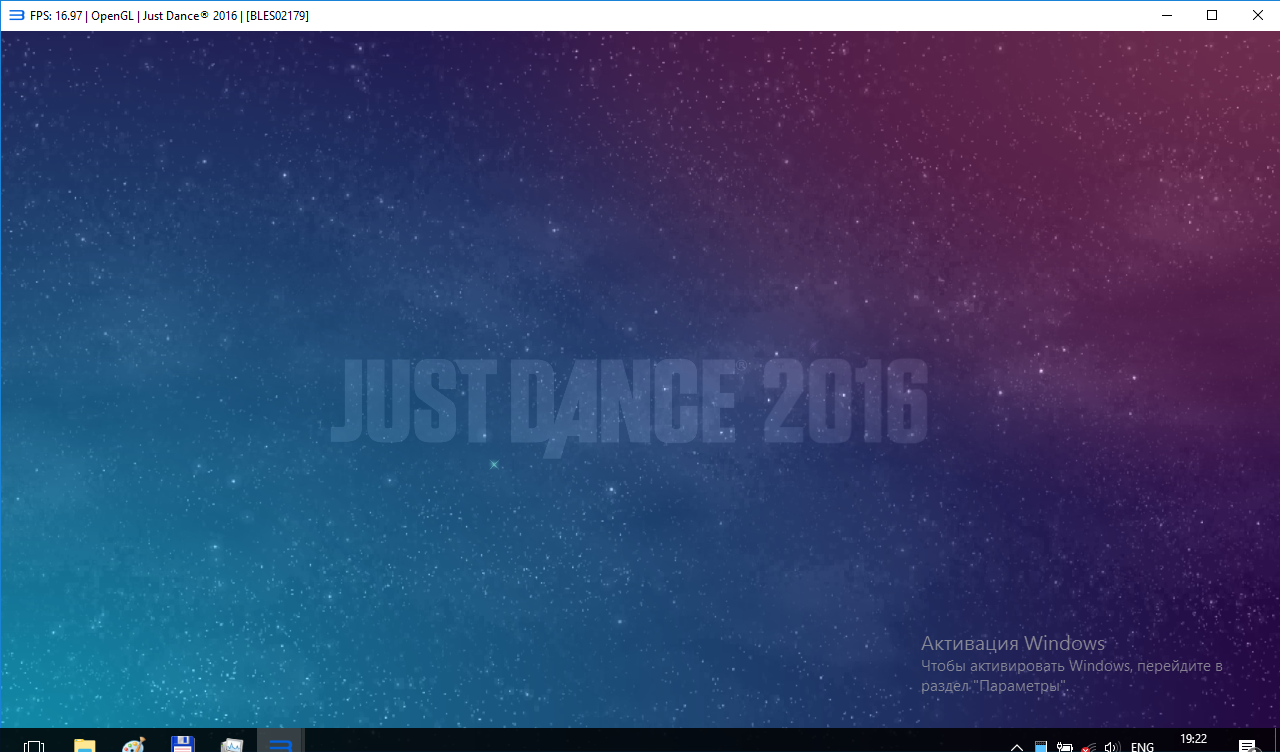Click the RPCS3 icon in title bar
Viewport: 1280px width, 752px height.
click(x=16, y=15)
